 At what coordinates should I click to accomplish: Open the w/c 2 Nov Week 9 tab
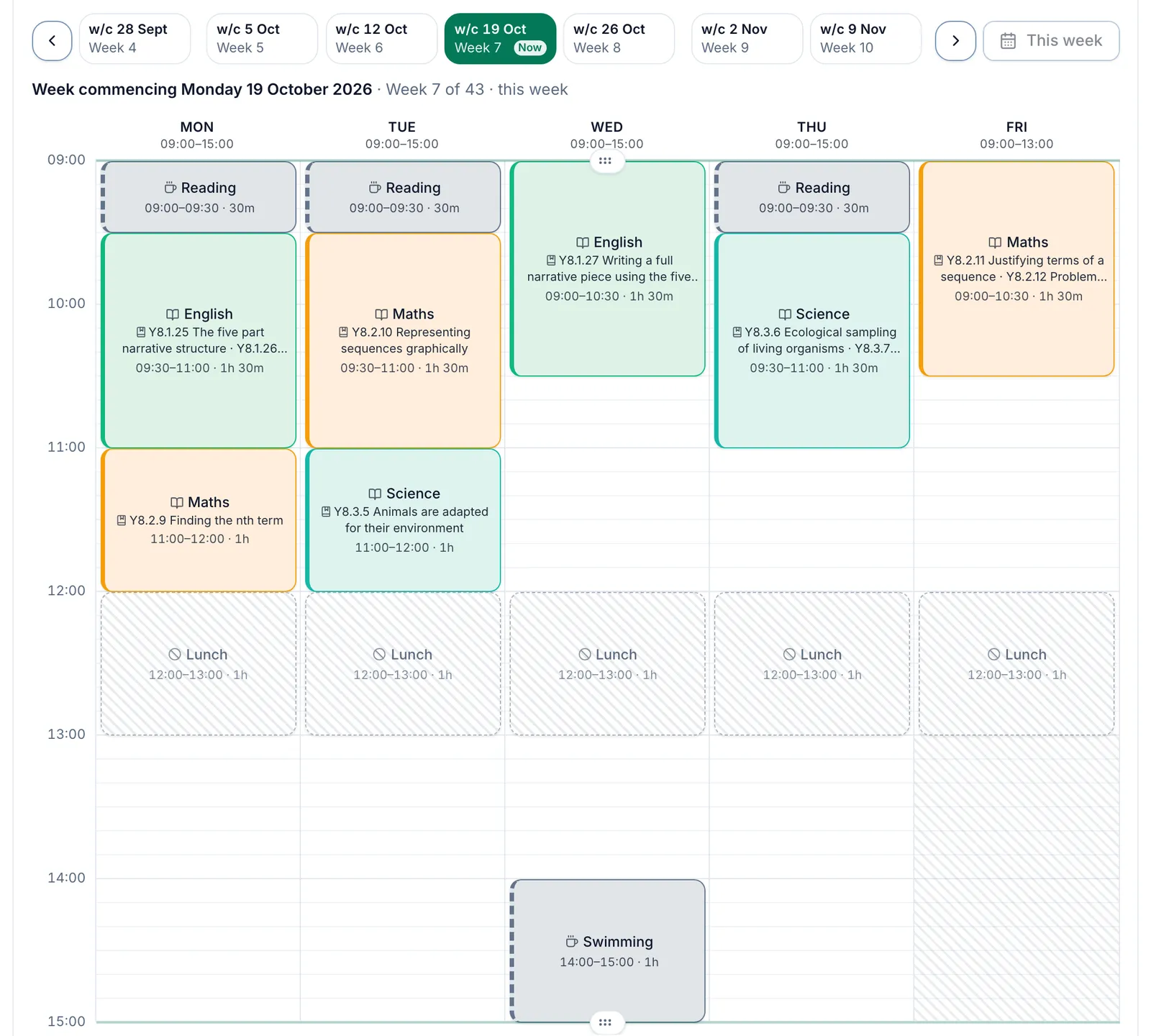coord(747,39)
